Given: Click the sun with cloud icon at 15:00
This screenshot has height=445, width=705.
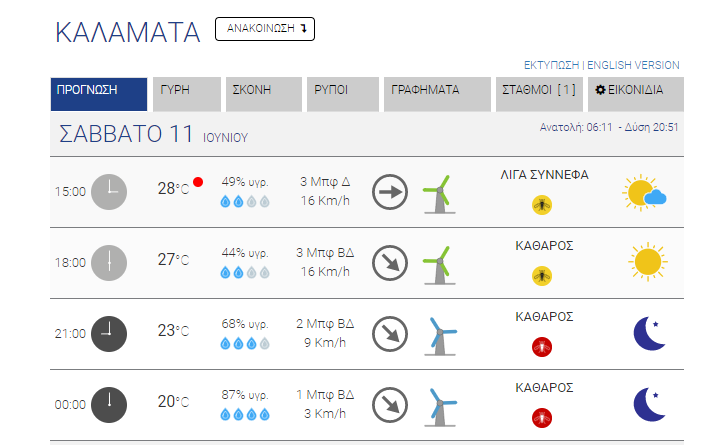Looking at the screenshot, I should tap(644, 193).
